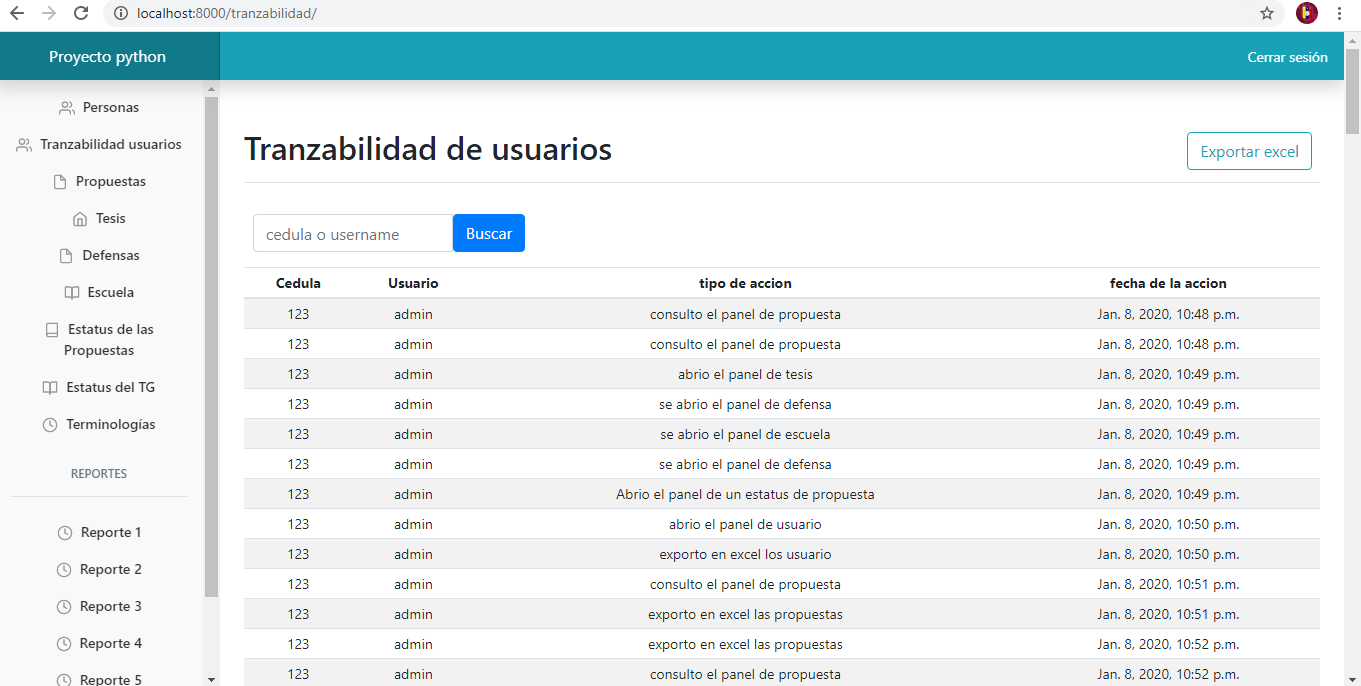Image resolution: width=1361 pixels, height=686 pixels.
Task: Click the Cedula column header
Action: (x=298, y=283)
